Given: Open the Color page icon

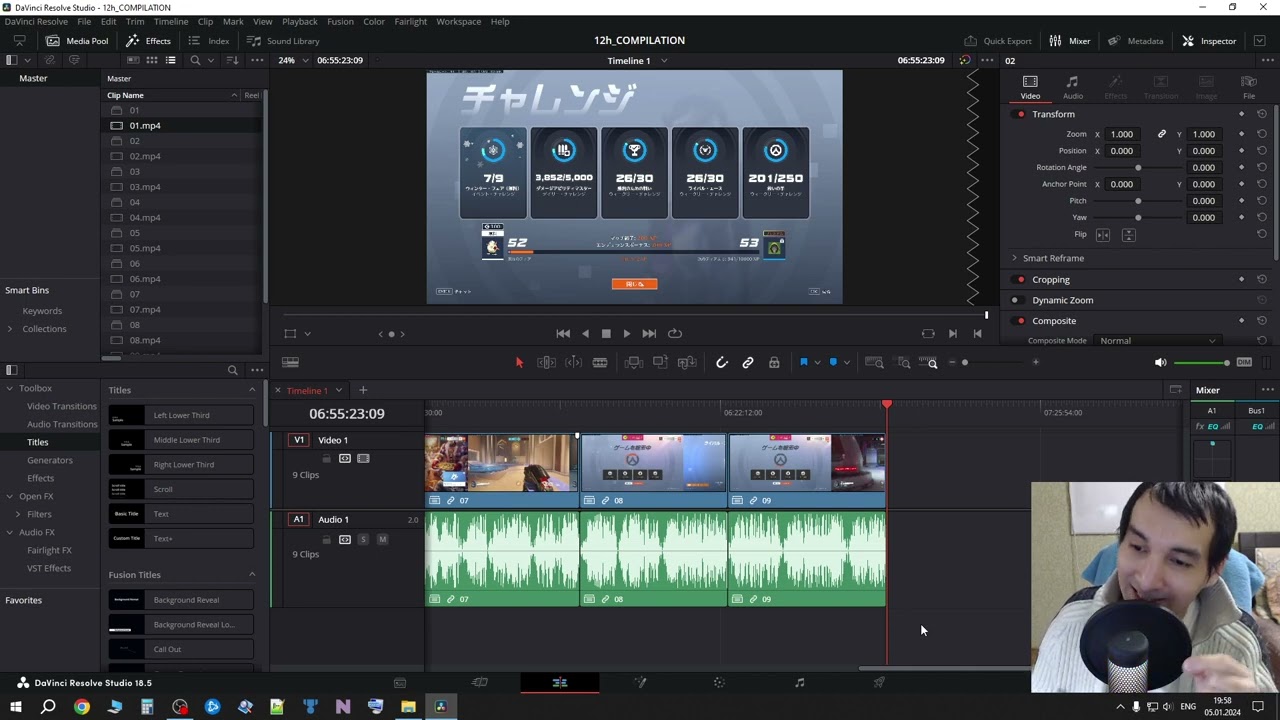Looking at the screenshot, I should 719,683.
